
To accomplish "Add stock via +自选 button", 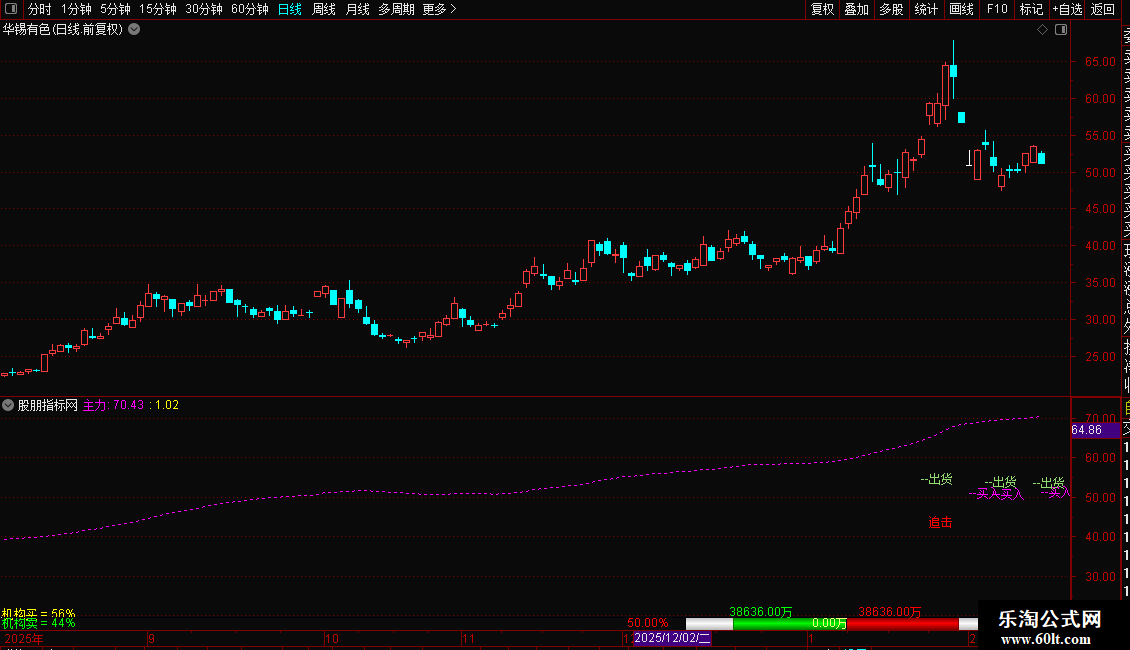I will 1067,9.
